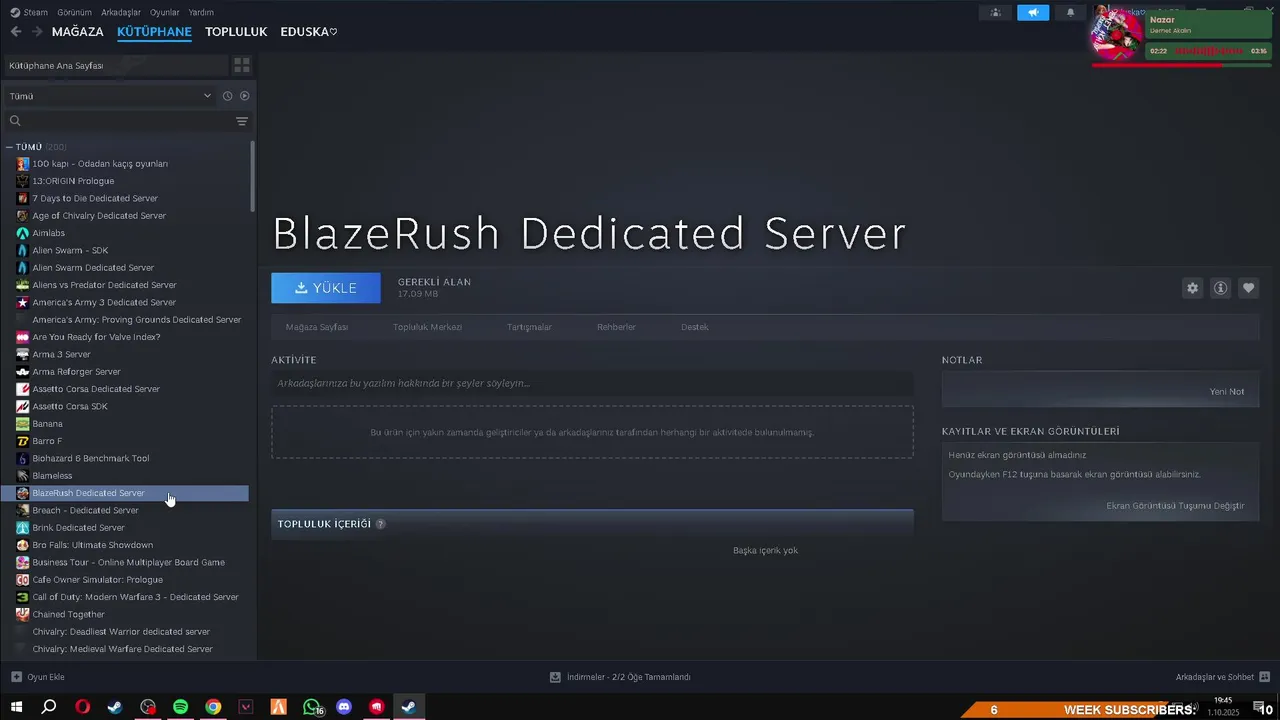Open the friends group icon in header
The image size is (1280, 720).
pos(995,12)
